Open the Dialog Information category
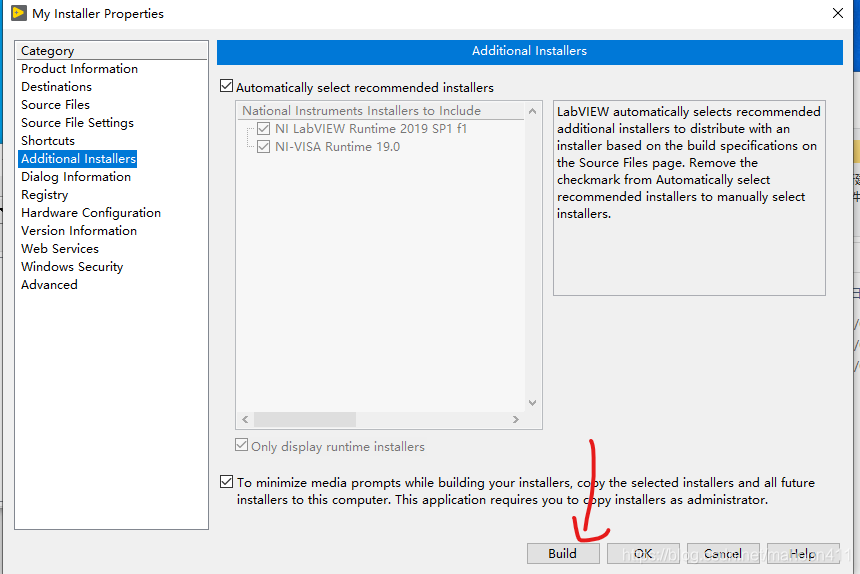 click(x=76, y=177)
